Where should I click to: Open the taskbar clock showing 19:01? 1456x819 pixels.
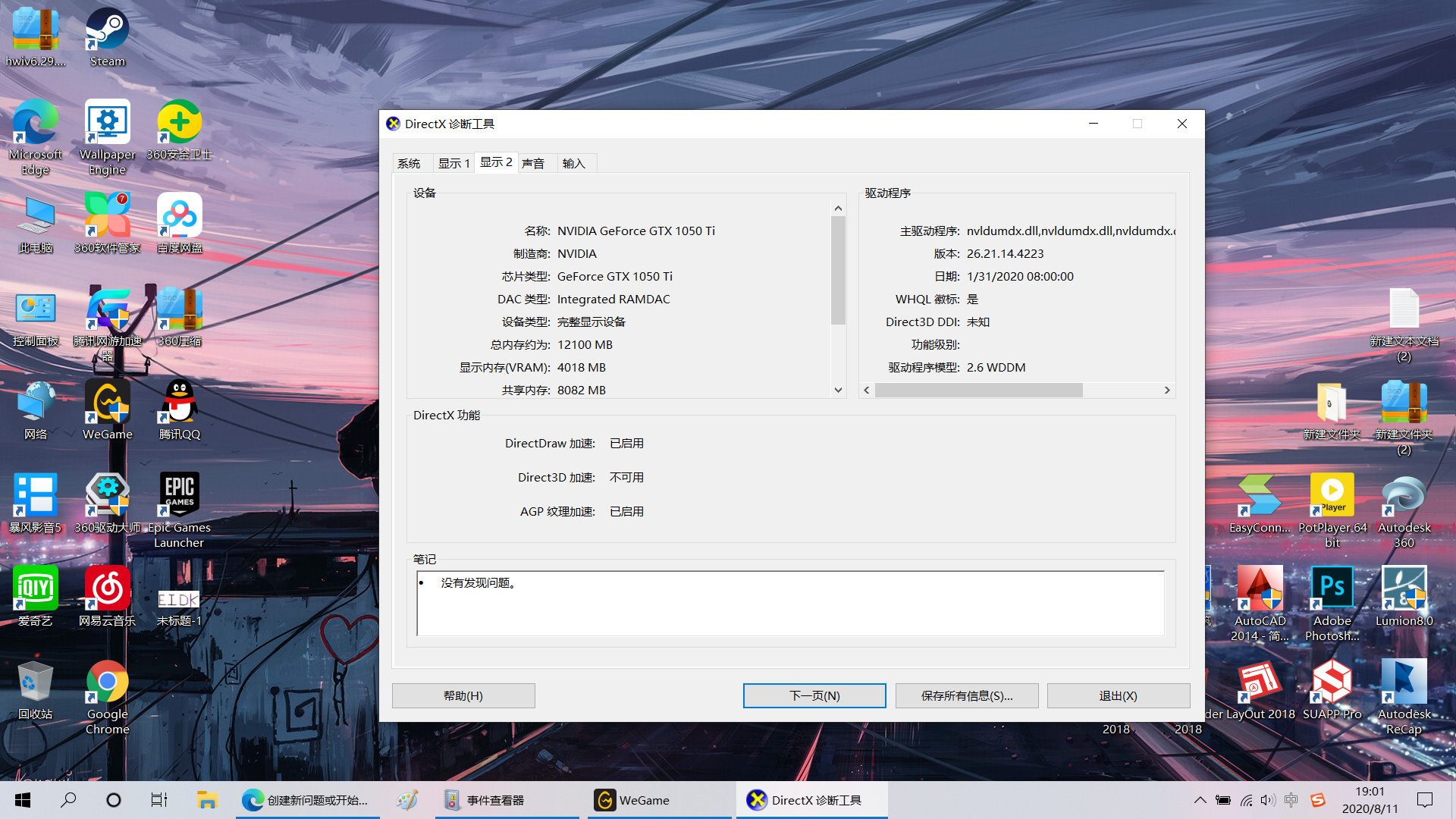1370,800
